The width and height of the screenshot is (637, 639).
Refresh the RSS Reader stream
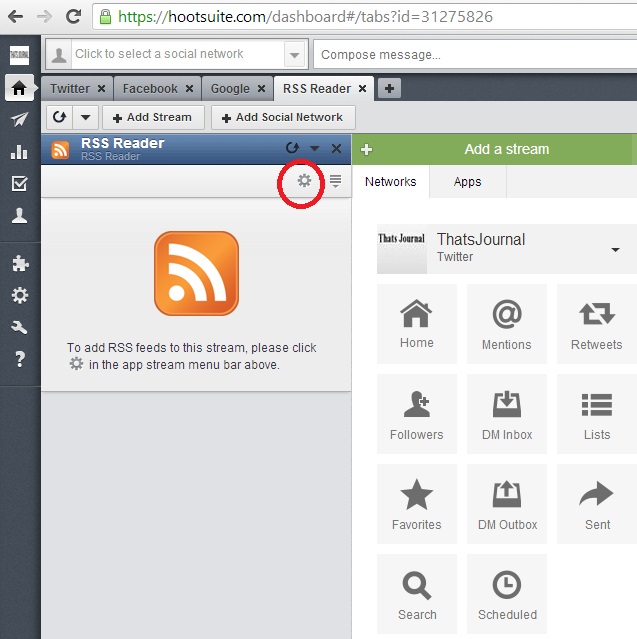coord(292,148)
